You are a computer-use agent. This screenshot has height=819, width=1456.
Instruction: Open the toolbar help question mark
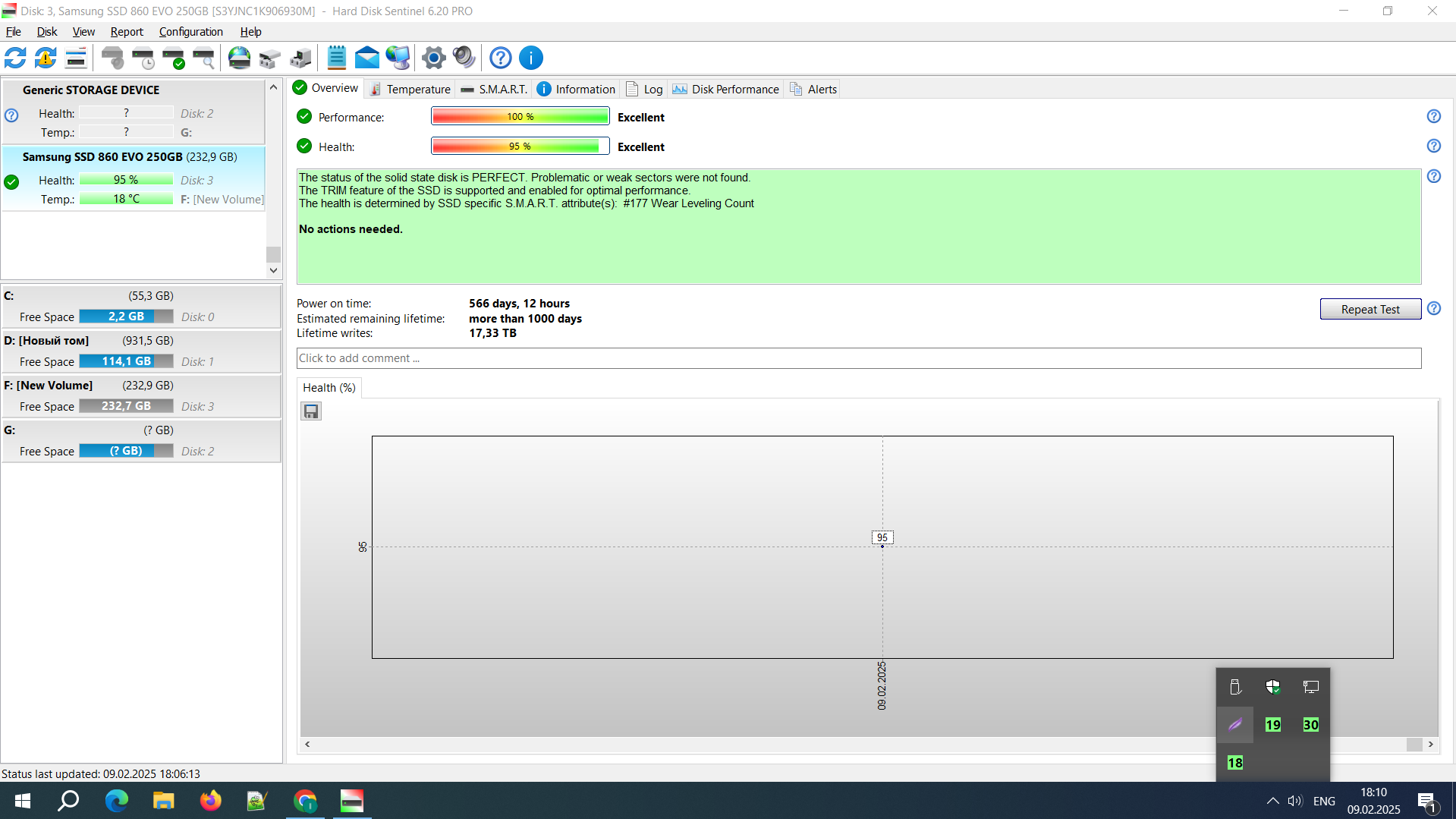[x=500, y=58]
